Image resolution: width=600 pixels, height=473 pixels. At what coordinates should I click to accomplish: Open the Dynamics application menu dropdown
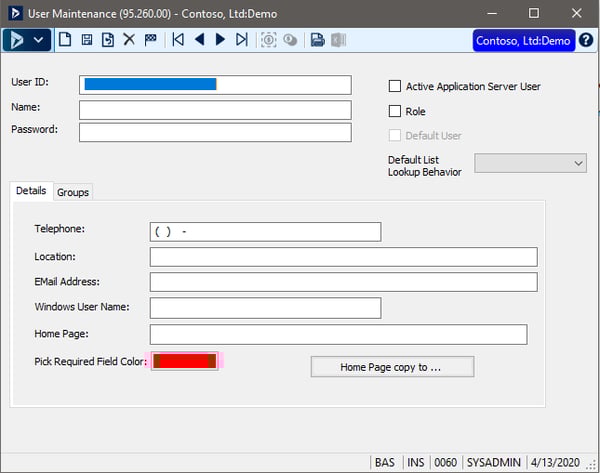click(x=27, y=40)
